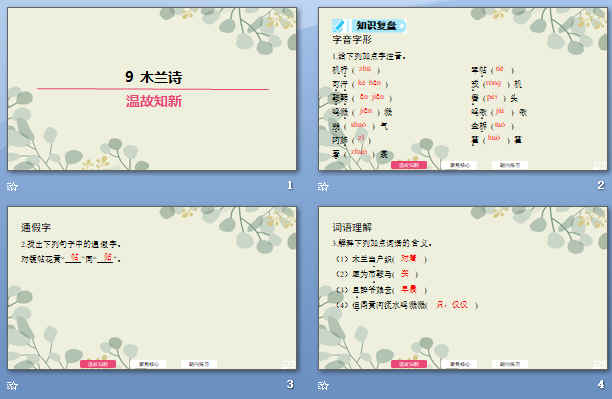Select slide 4 with 词语理解 heading
612x399 pixels.
(x=463, y=288)
